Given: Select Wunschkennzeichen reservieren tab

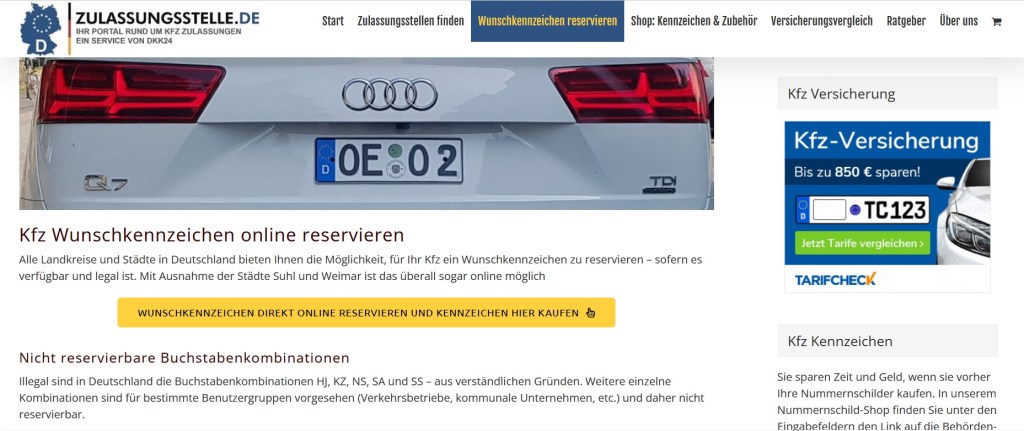Looking at the screenshot, I should click(x=547, y=21).
